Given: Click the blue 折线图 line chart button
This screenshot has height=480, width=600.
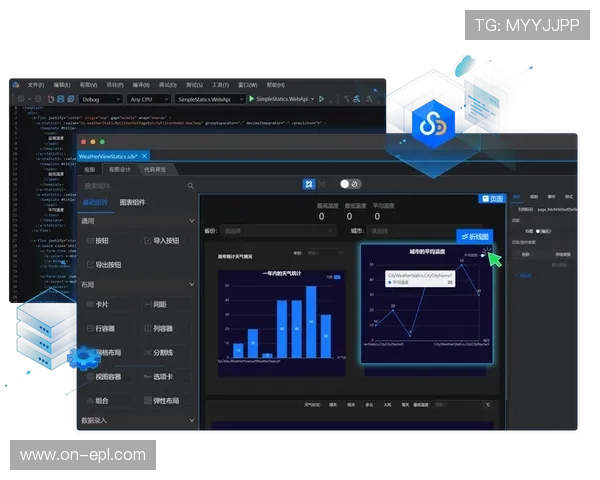Looking at the screenshot, I should point(475,236).
